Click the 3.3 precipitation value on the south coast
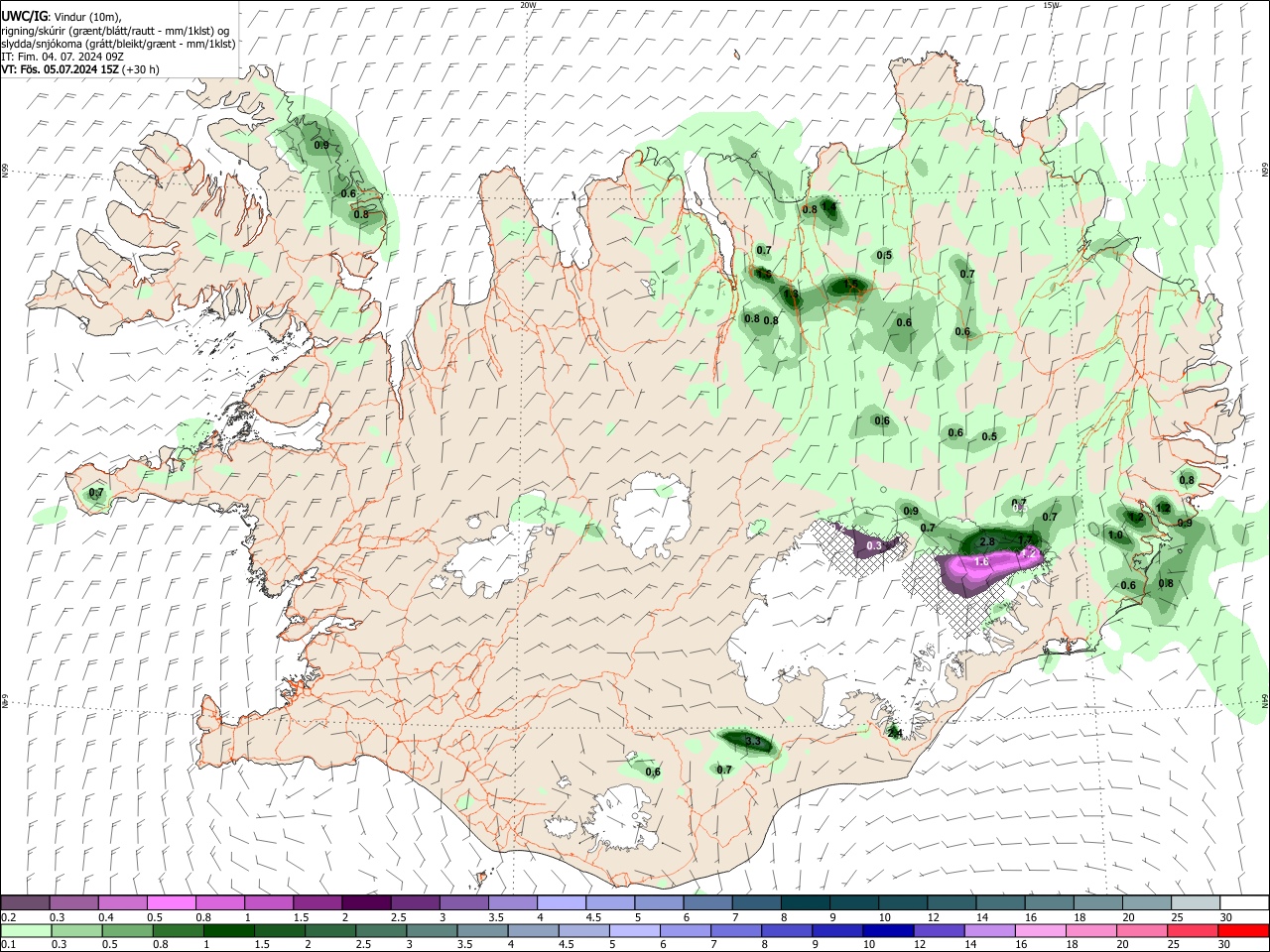Screen dimensions: 1270x952 tap(752, 742)
